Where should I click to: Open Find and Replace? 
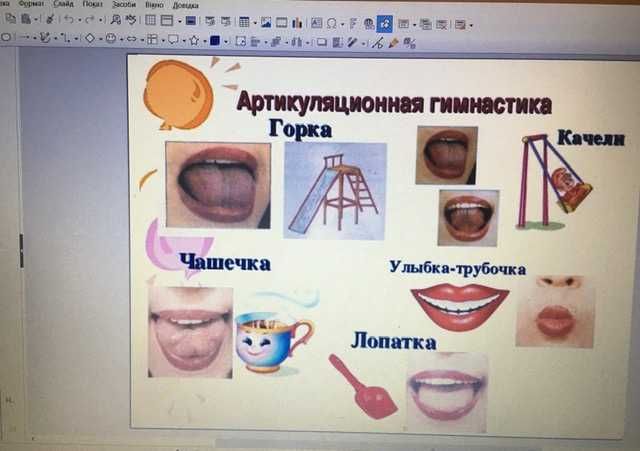pos(116,19)
